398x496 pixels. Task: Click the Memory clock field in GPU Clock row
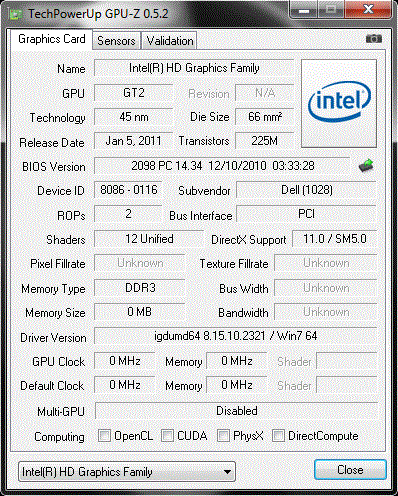pos(237,361)
